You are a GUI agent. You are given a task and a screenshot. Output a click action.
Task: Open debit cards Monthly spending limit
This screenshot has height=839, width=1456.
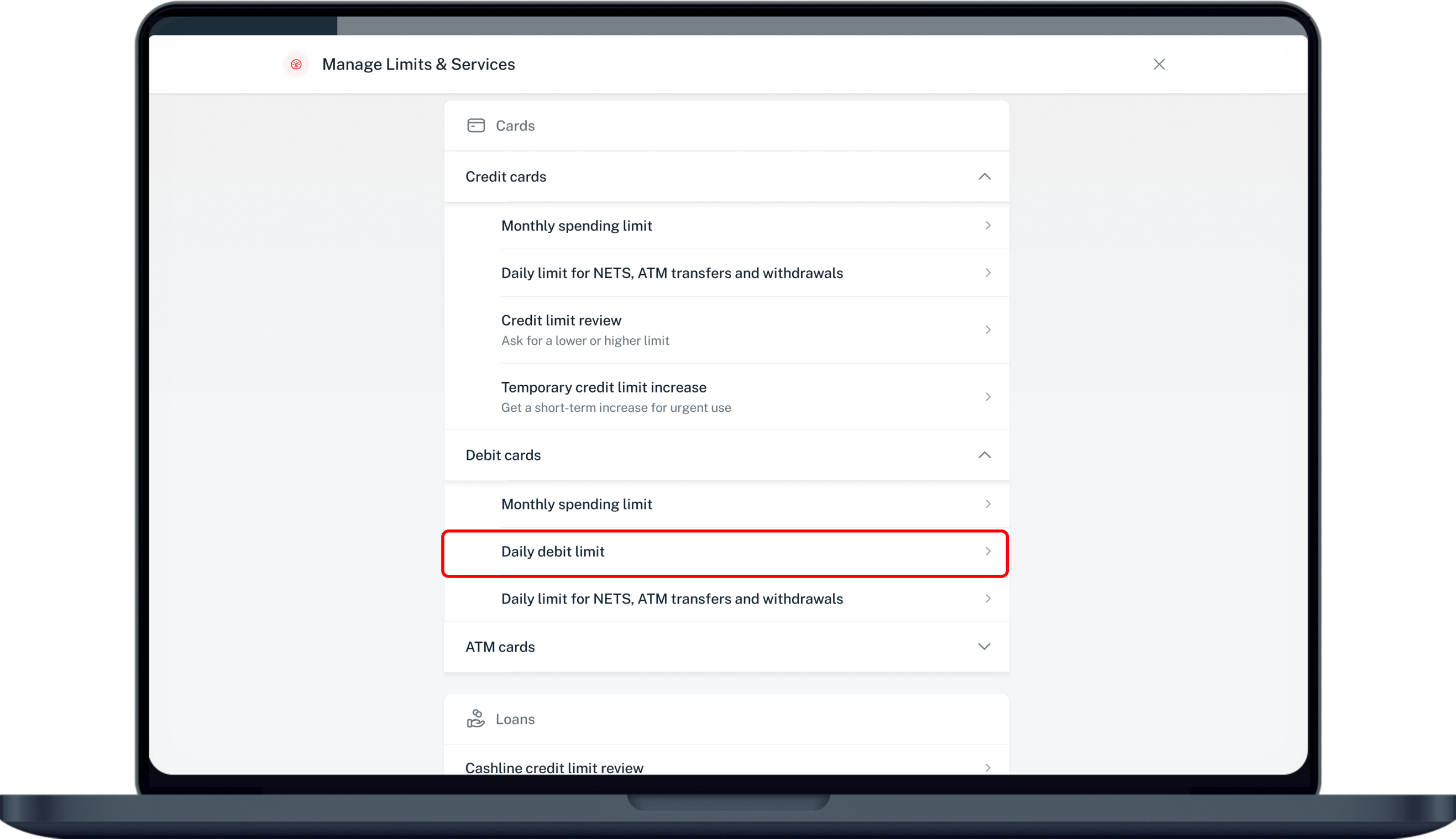pos(577,504)
